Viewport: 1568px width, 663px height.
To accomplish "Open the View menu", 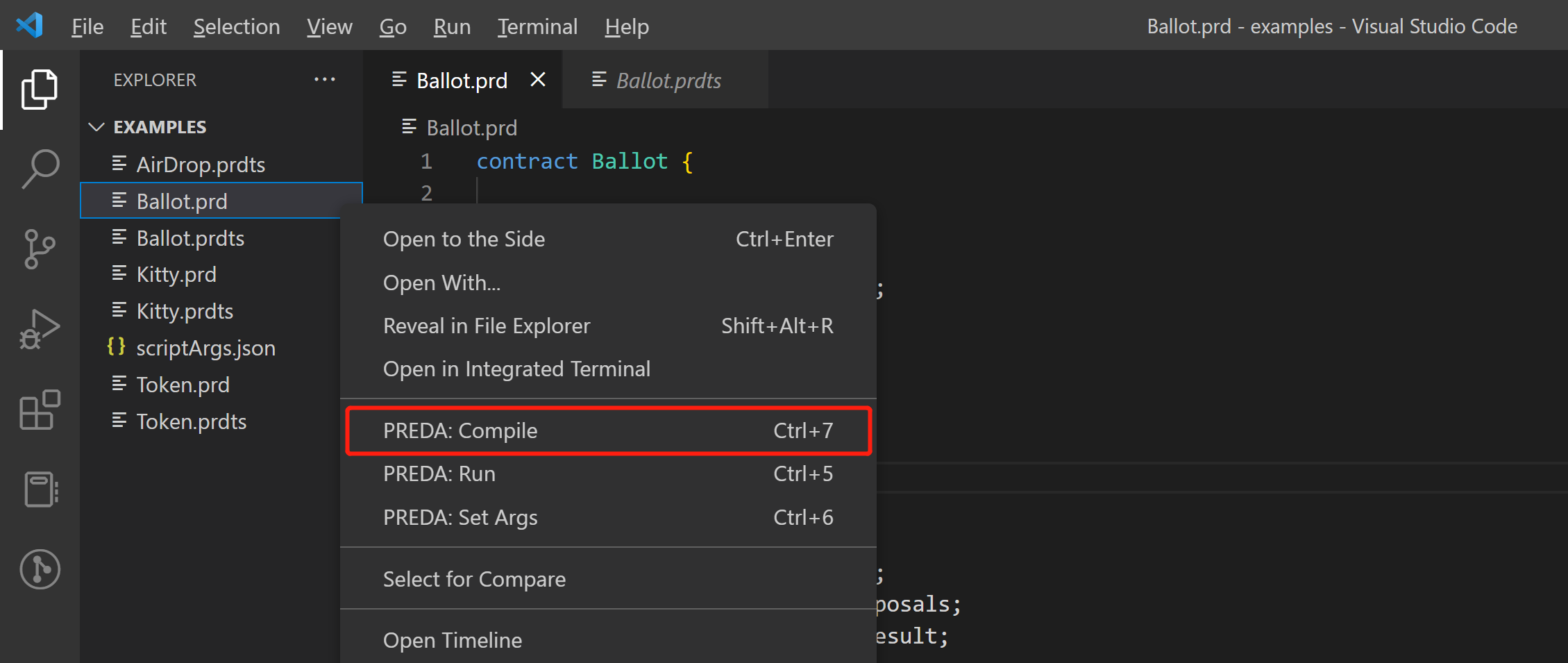I will [330, 26].
